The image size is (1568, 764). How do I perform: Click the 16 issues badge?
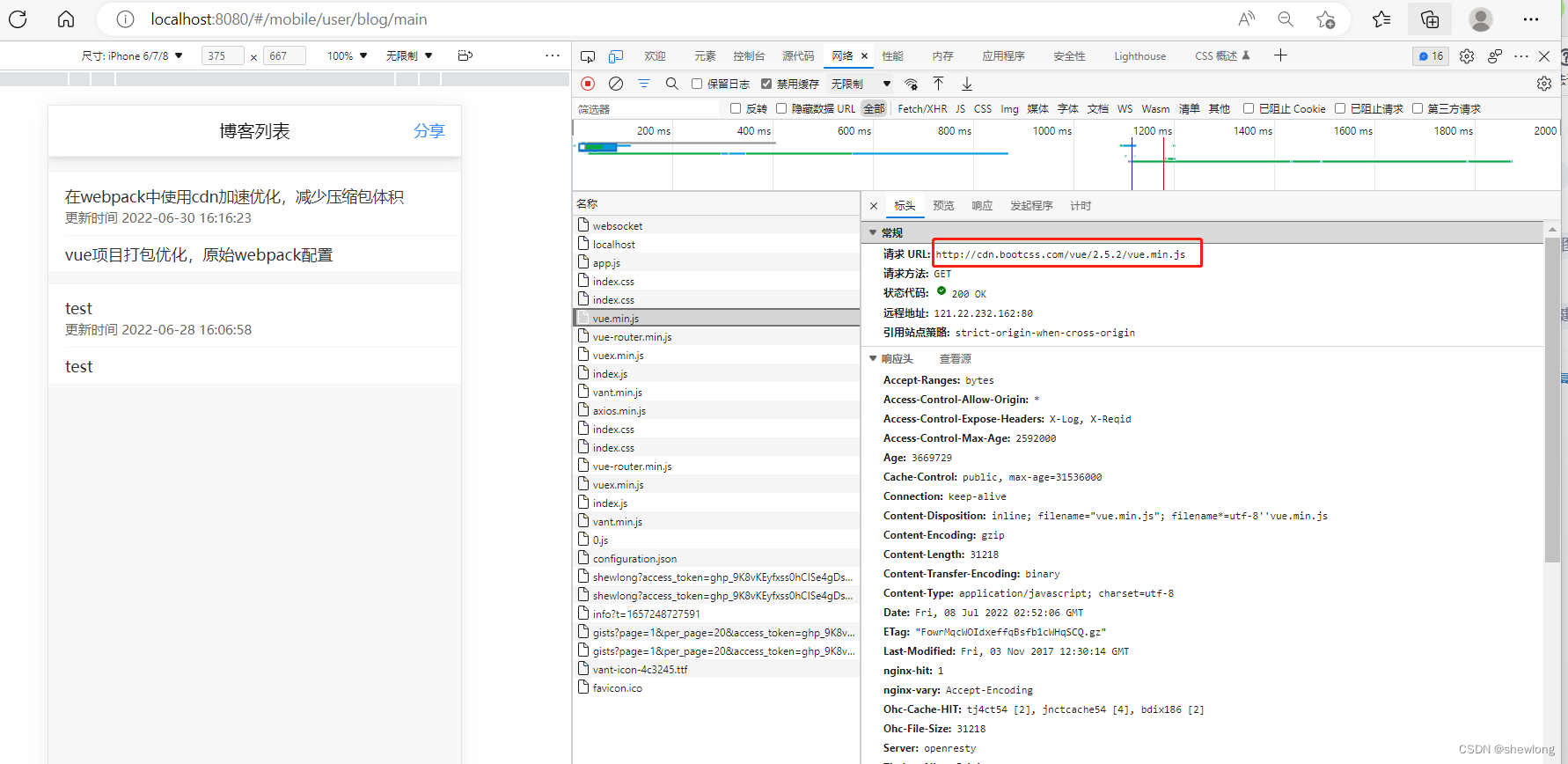(1432, 56)
